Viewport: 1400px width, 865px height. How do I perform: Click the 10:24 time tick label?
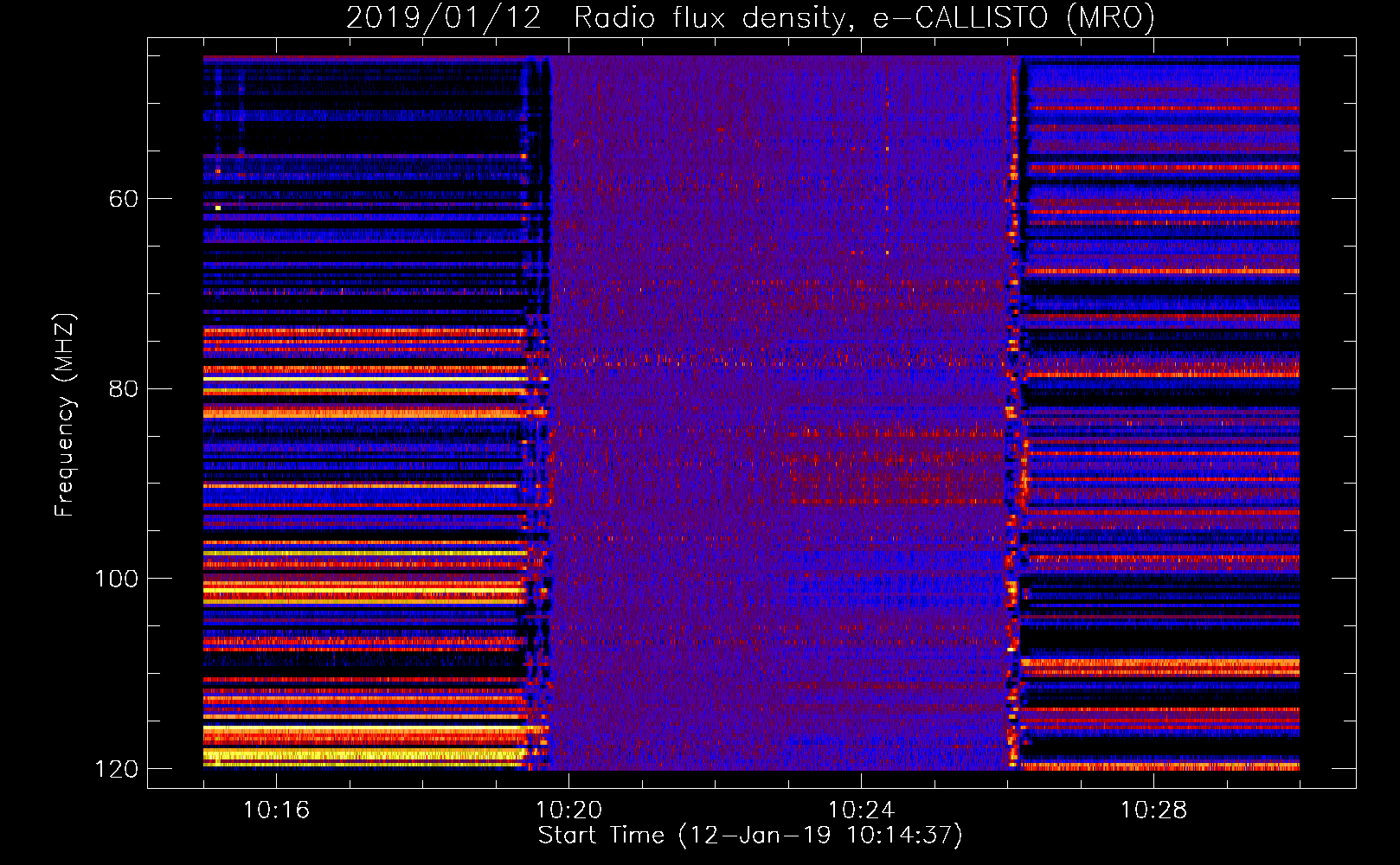pos(861,810)
